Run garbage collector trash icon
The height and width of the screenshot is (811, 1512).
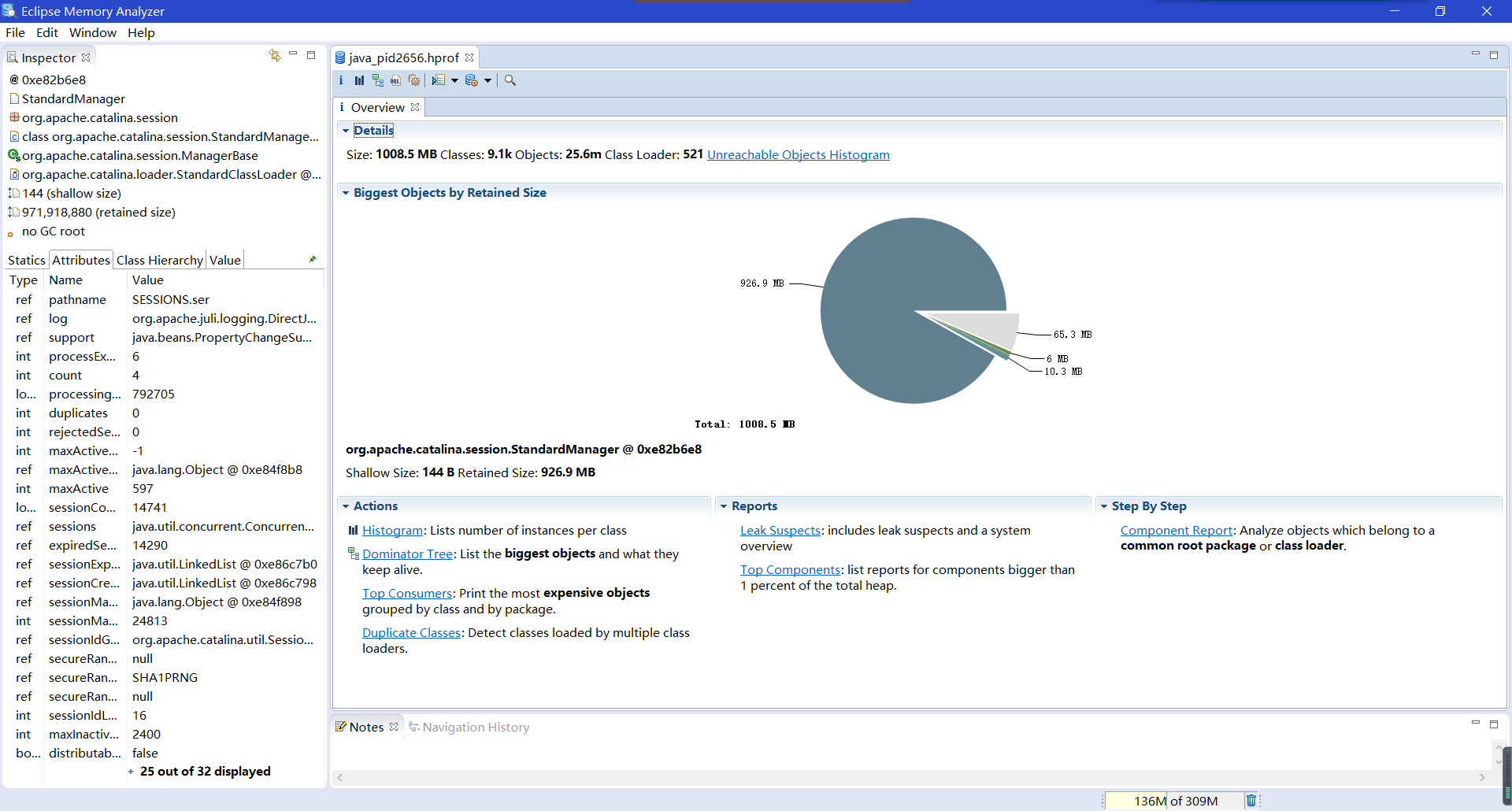tap(1251, 801)
